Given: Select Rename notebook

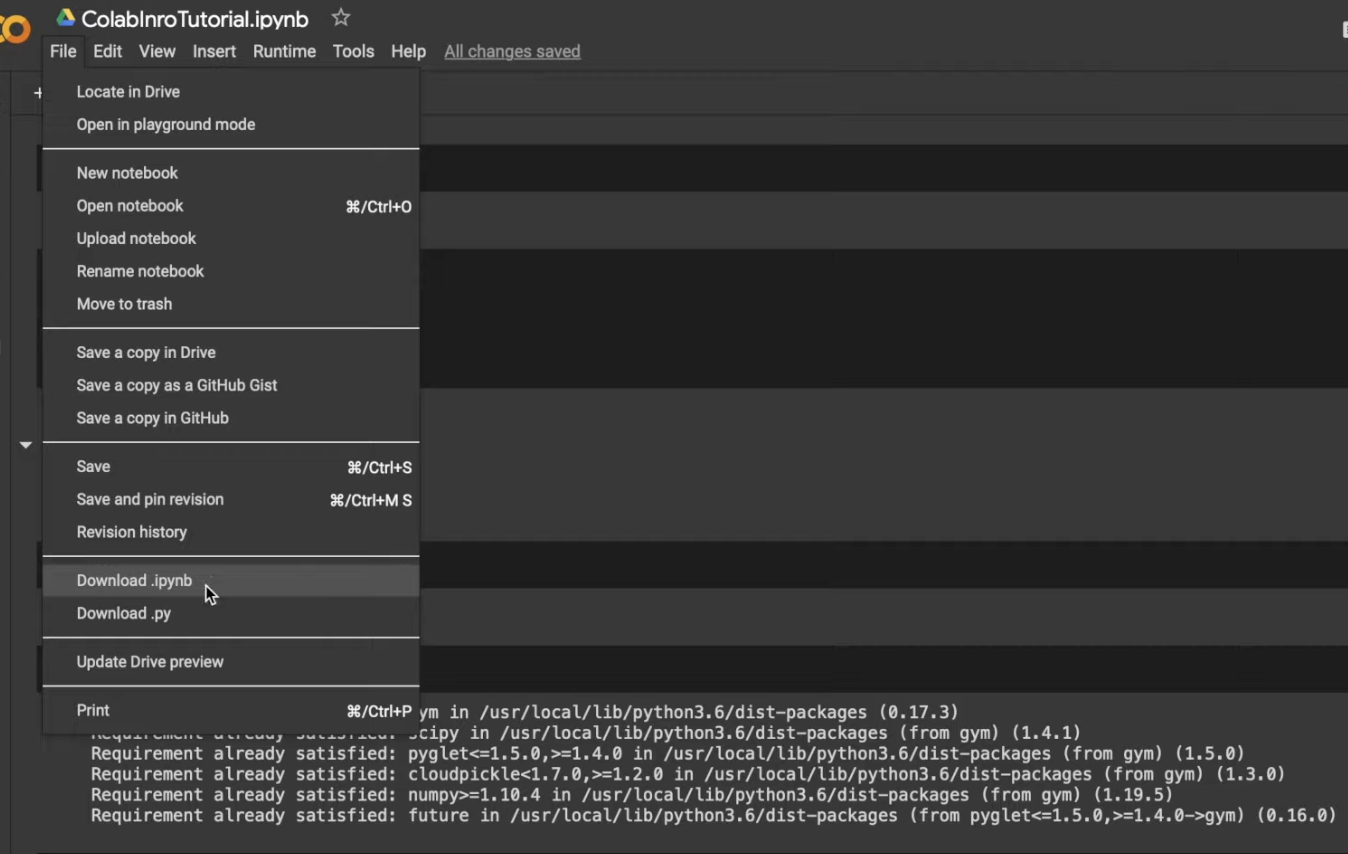Looking at the screenshot, I should pyautogui.click(x=231, y=271).
